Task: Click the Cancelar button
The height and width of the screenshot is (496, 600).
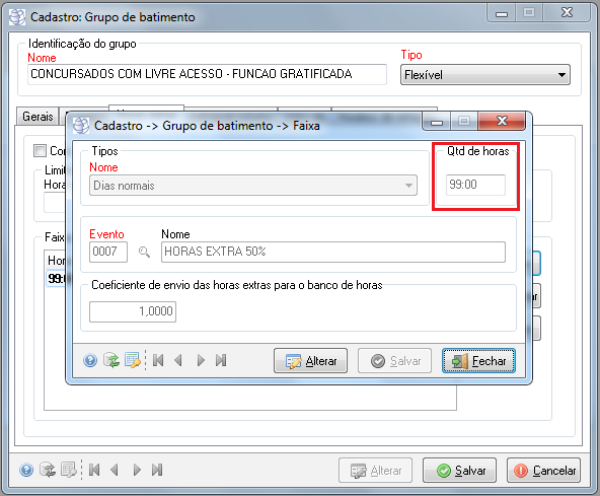Action: click(x=545, y=470)
